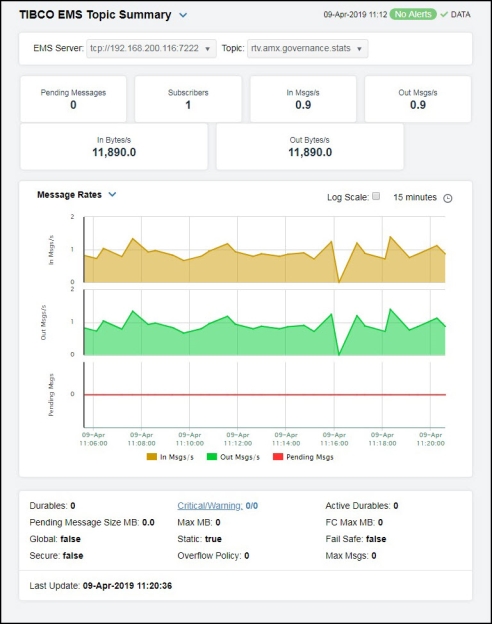The width and height of the screenshot is (492, 624).
Task: Click the time range clock icon
Action: click(x=448, y=198)
